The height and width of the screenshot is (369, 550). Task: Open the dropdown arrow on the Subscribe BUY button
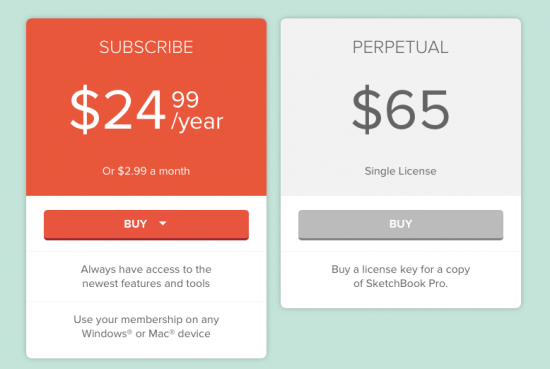[x=163, y=223]
